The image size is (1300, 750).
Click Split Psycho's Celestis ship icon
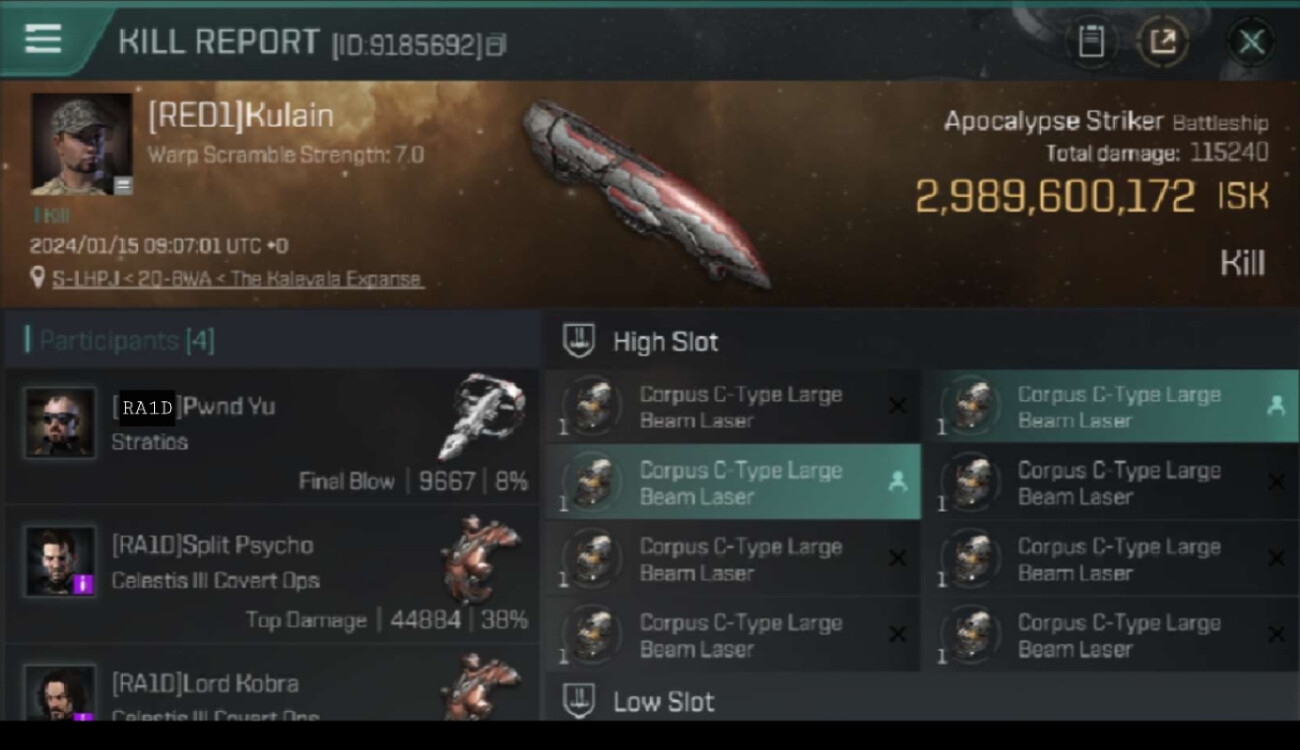481,558
